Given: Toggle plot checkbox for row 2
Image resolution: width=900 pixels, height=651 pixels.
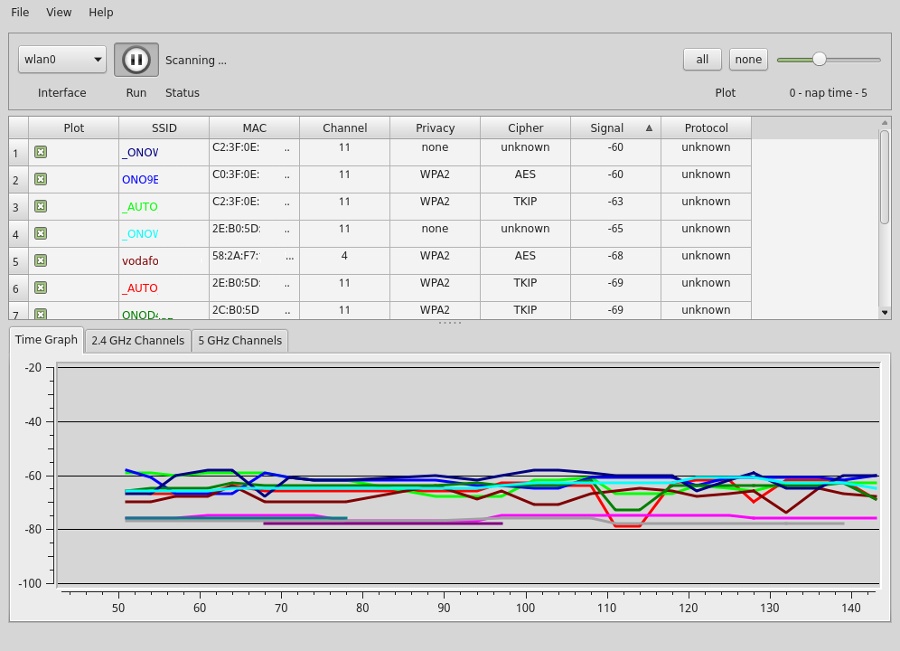Looking at the screenshot, I should pos(41,179).
